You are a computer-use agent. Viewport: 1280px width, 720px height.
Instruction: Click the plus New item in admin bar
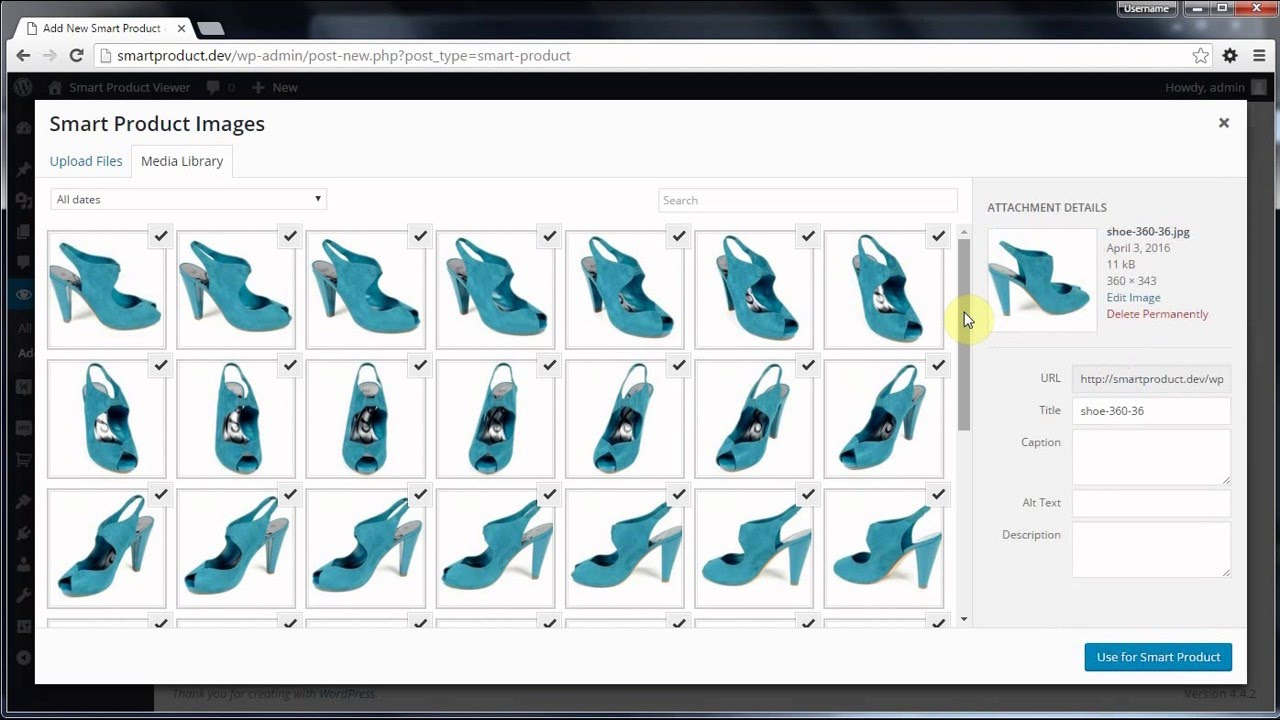[274, 88]
